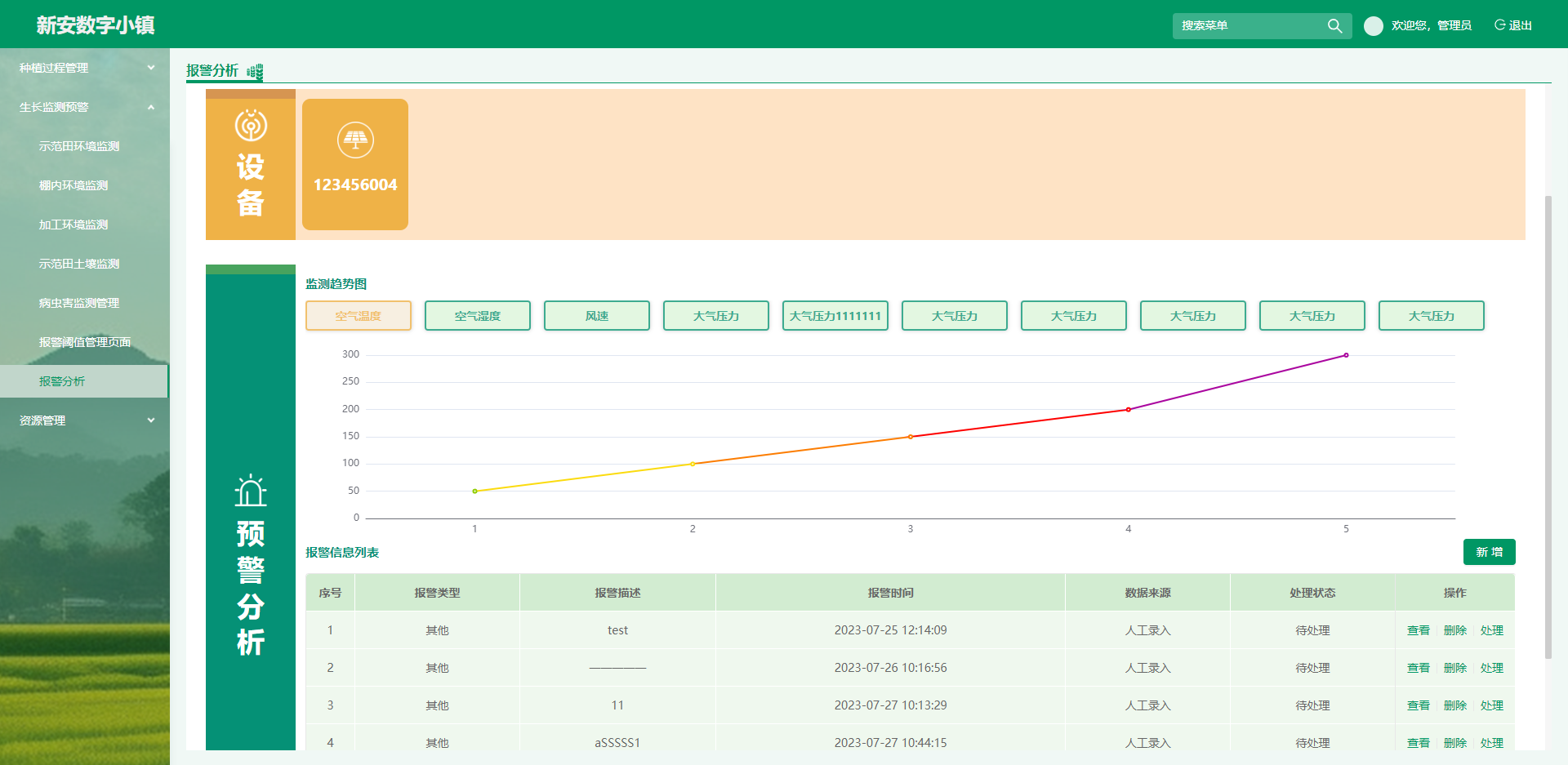Click the 报警类型 column header

coord(437,593)
